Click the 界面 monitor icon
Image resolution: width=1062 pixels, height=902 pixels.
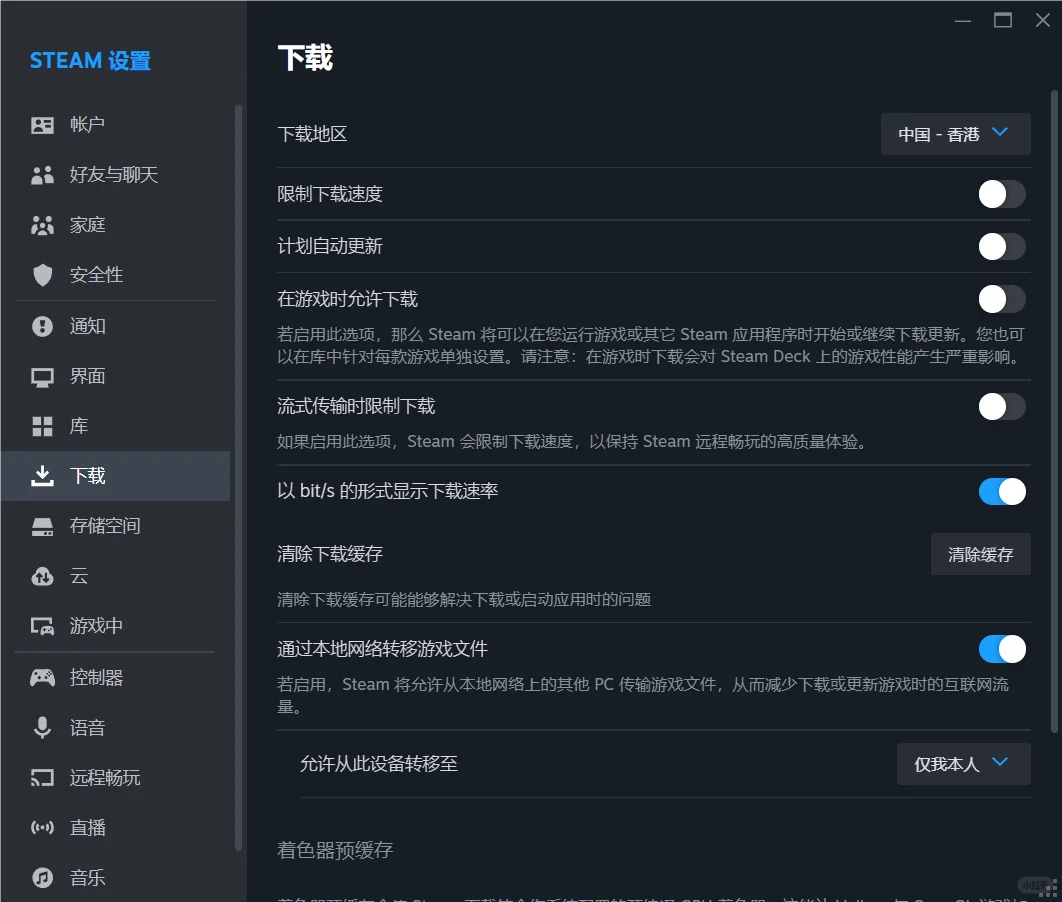[42, 377]
